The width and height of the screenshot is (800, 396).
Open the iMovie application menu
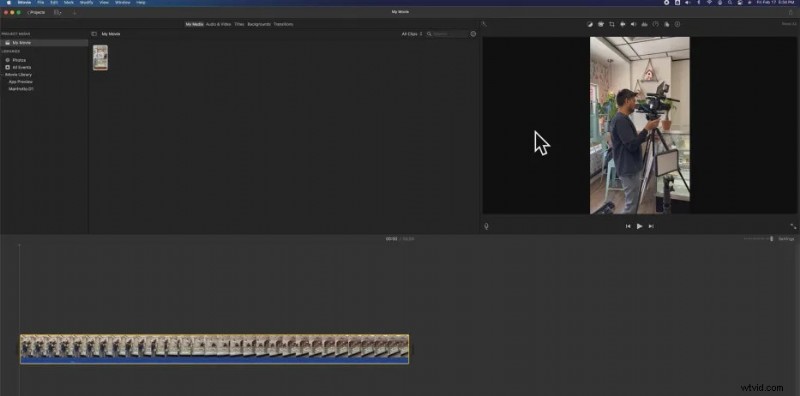(24, 3)
